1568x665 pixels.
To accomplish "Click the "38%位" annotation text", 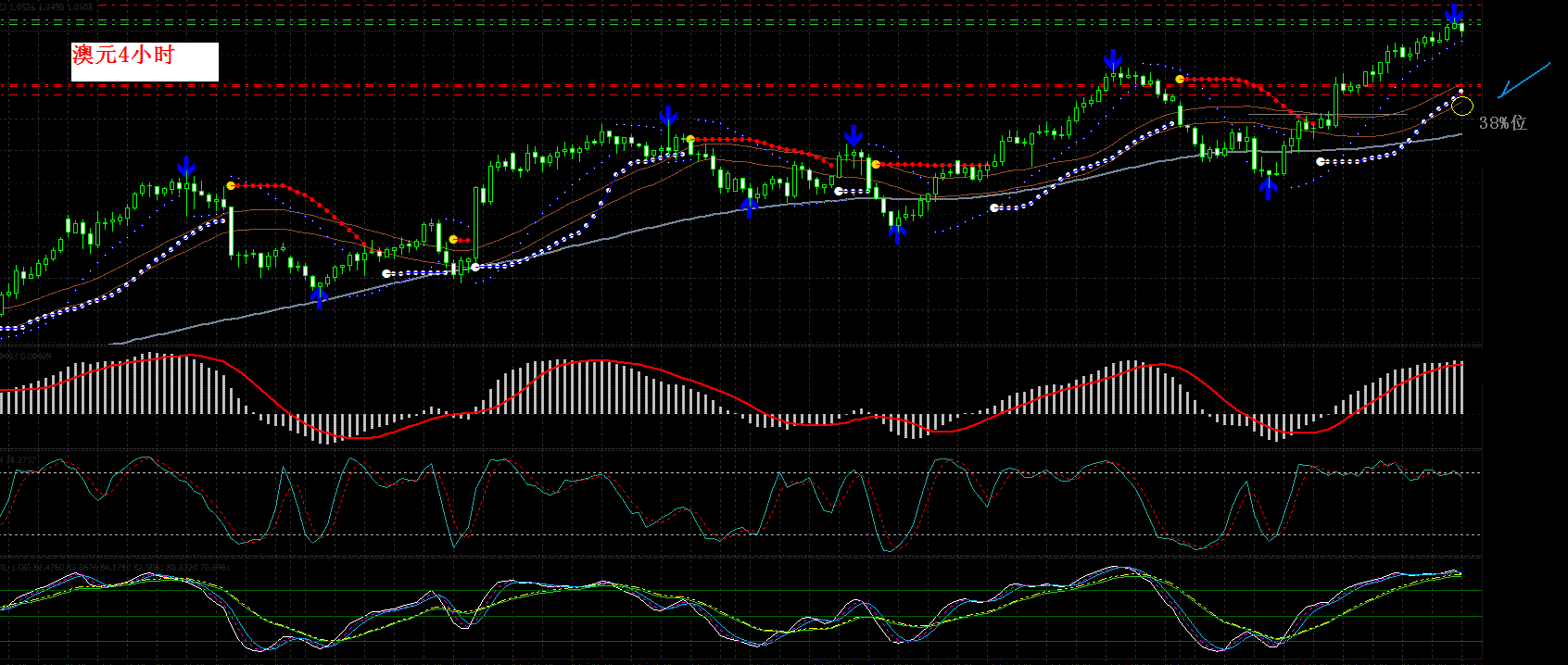I will 1502,122.
